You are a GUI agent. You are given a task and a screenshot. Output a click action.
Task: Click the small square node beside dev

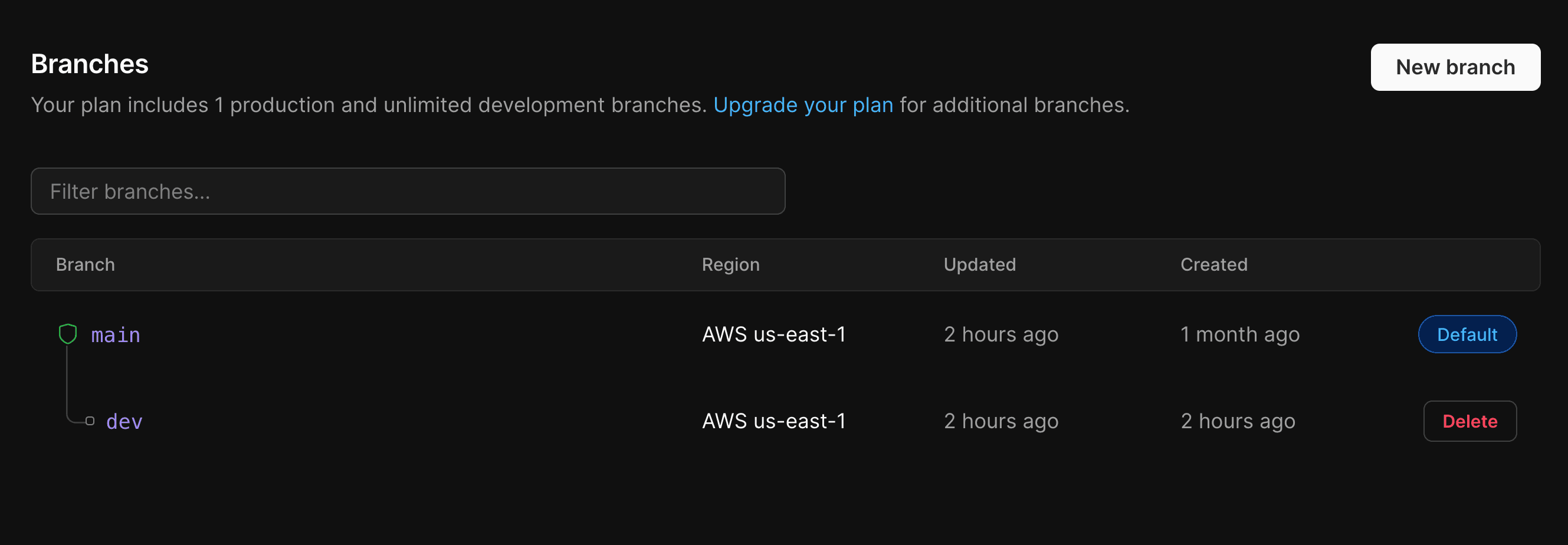pyautogui.click(x=90, y=421)
